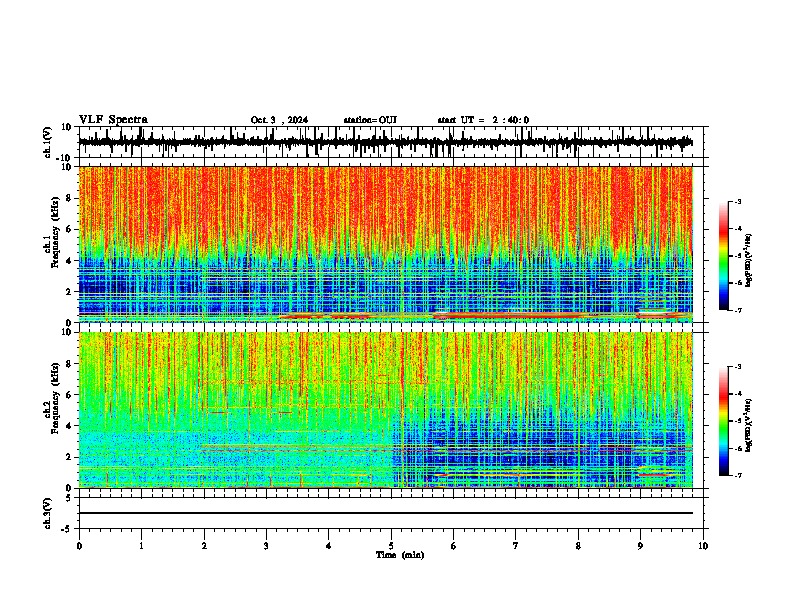Click the "8" minute tick on time axis

coord(578,545)
